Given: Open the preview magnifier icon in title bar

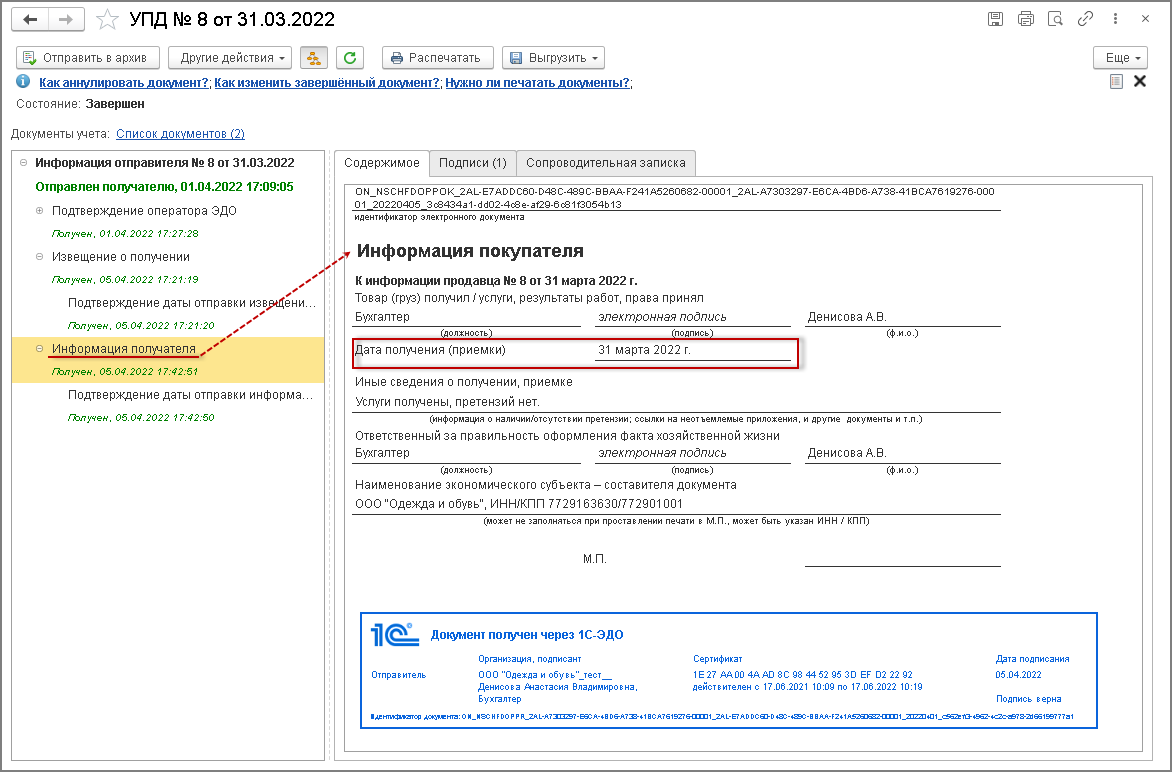Looking at the screenshot, I should point(1055,19).
